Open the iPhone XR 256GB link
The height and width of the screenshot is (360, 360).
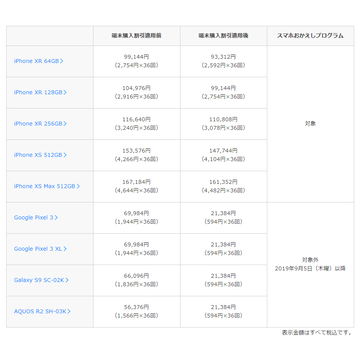[x=40, y=124]
